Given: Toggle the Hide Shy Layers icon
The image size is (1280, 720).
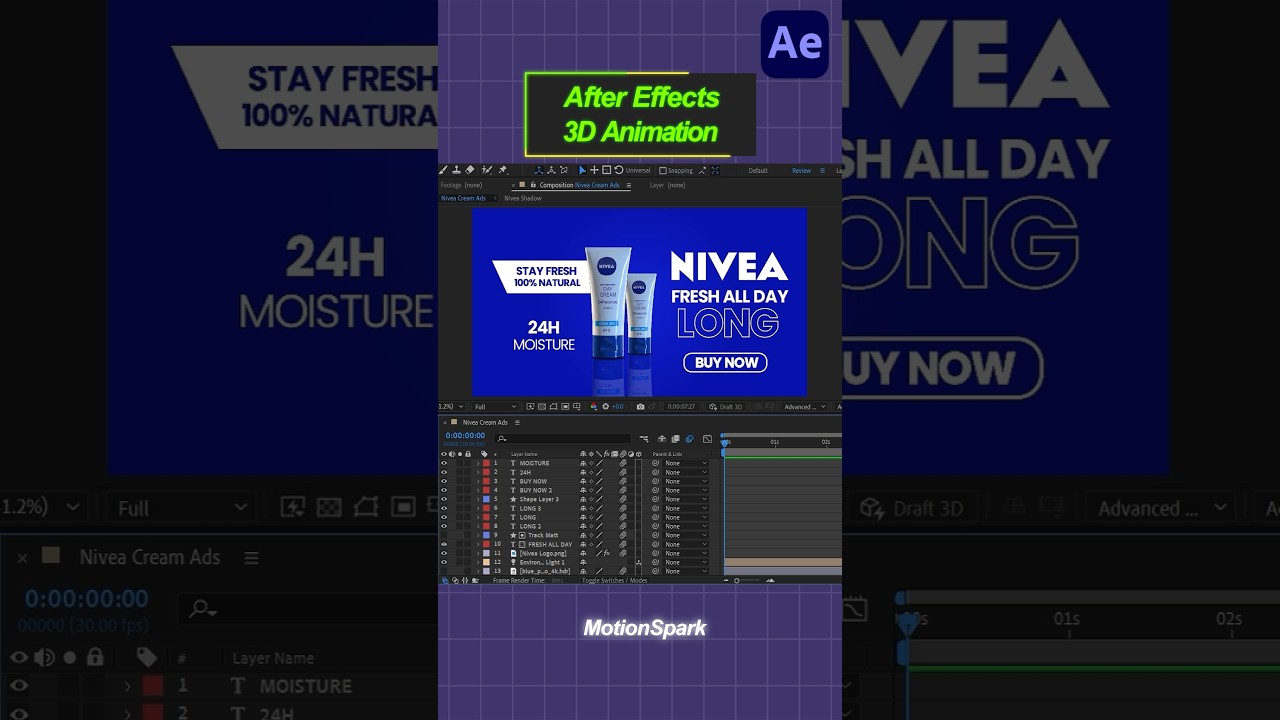Looking at the screenshot, I should (x=662, y=438).
